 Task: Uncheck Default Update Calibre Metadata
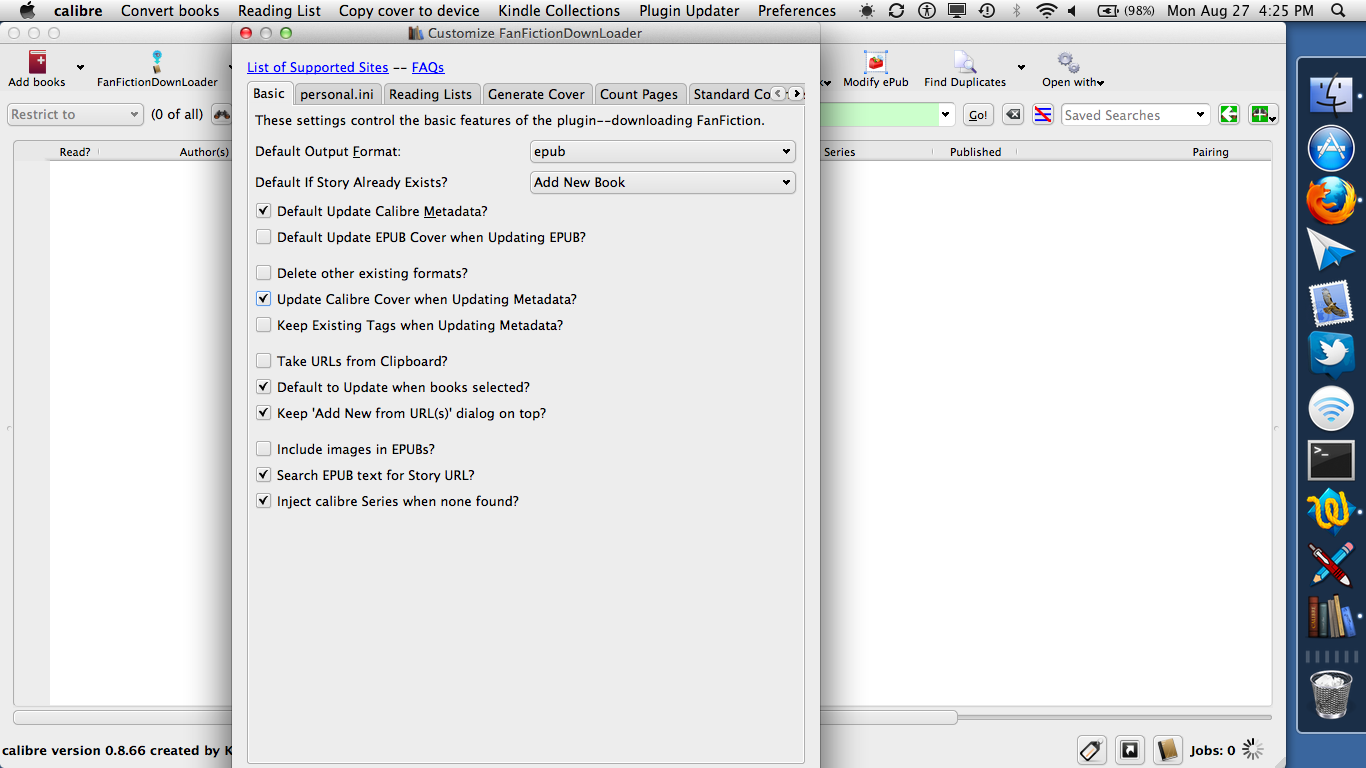coord(264,211)
